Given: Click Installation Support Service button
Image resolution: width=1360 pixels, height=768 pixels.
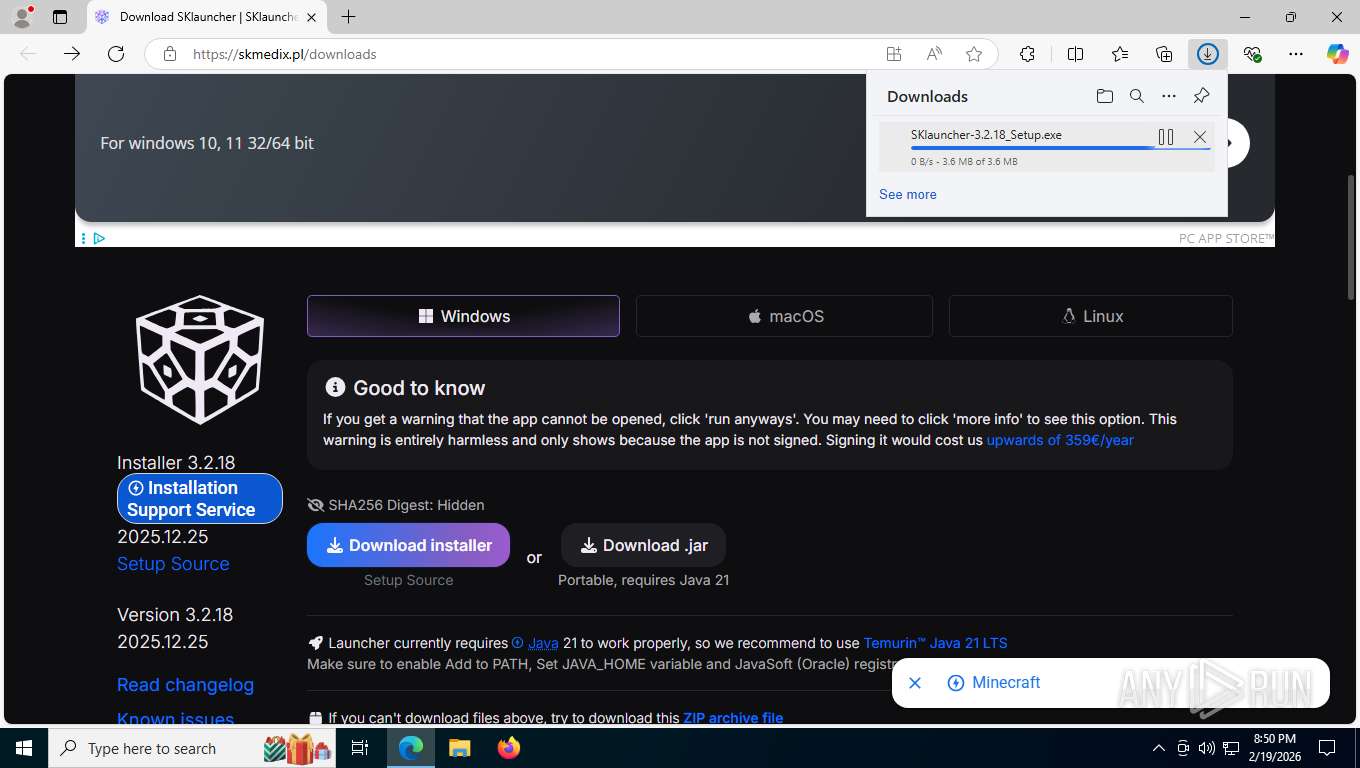Looking at the screenshot, I should pos(200,498).
